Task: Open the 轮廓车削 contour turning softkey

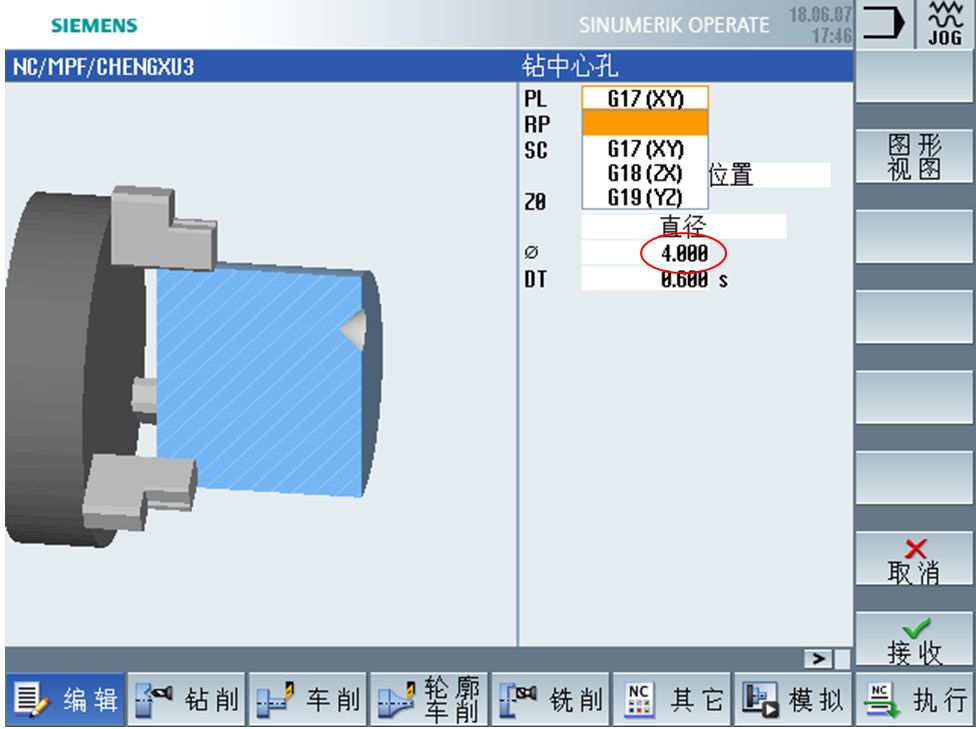Action: pos(429,700)
